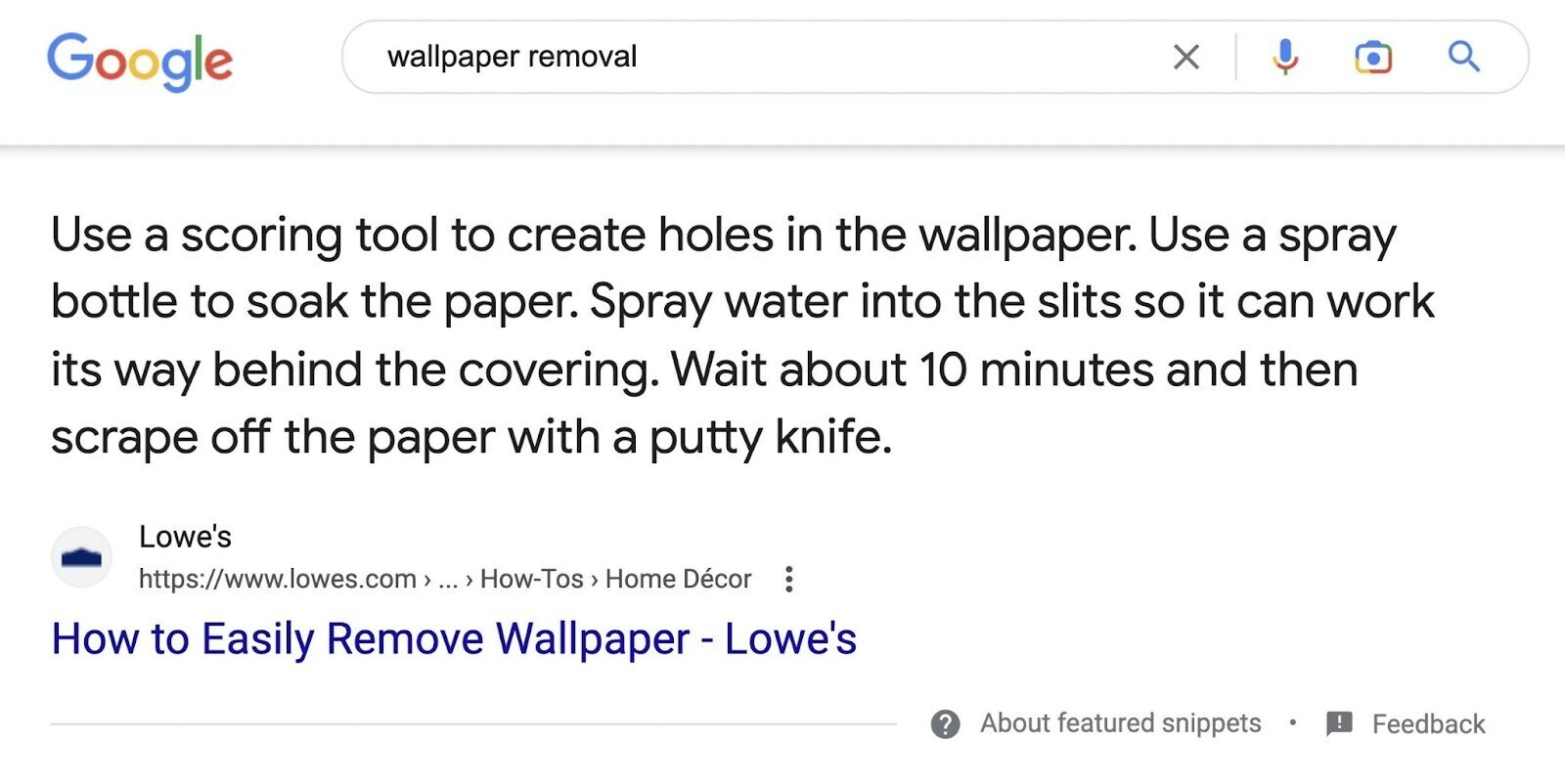Submit search with the blue magnifier icon

[1463, 57]
